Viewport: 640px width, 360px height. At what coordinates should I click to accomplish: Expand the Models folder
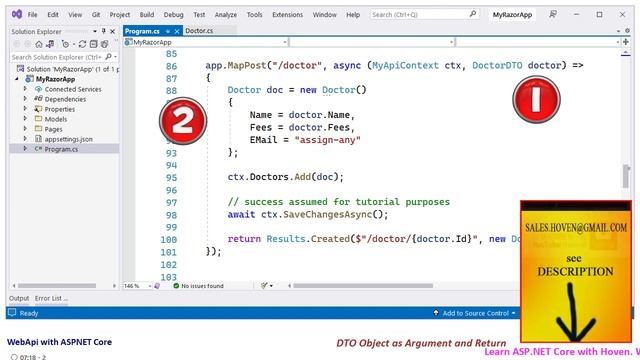coord(25,119)
